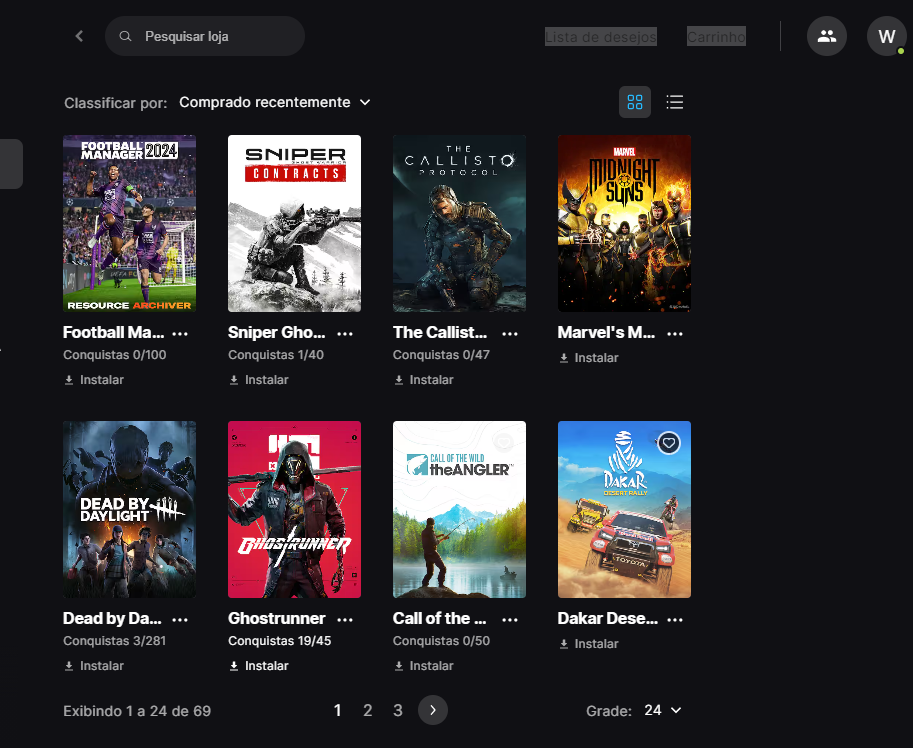Click the Pesquisar loja search field
Viewport: 913px width, 748px height.
click(215, 36)
